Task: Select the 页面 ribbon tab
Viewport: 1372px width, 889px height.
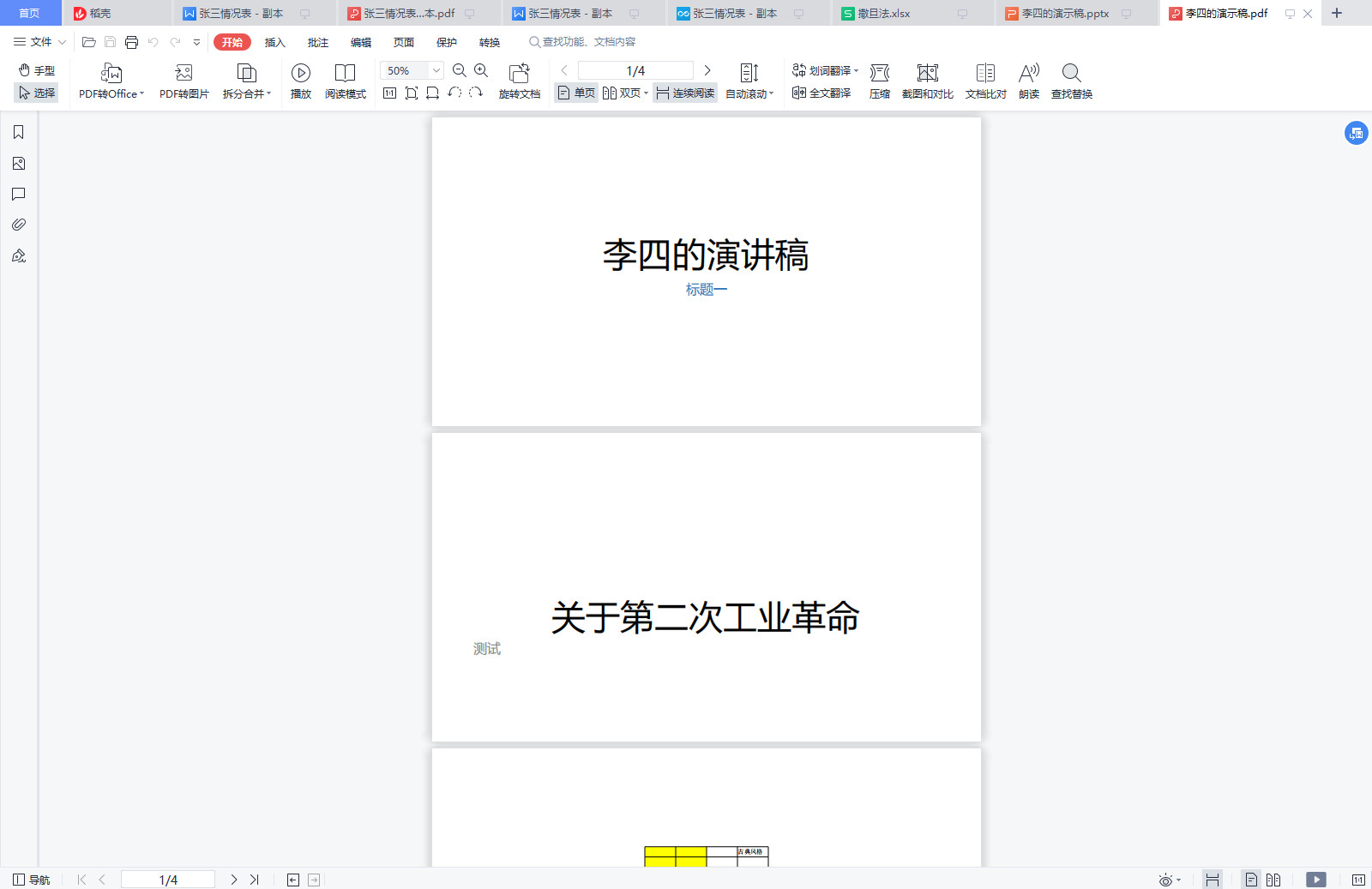Action: pyautogui.click(x=403, y=42)
